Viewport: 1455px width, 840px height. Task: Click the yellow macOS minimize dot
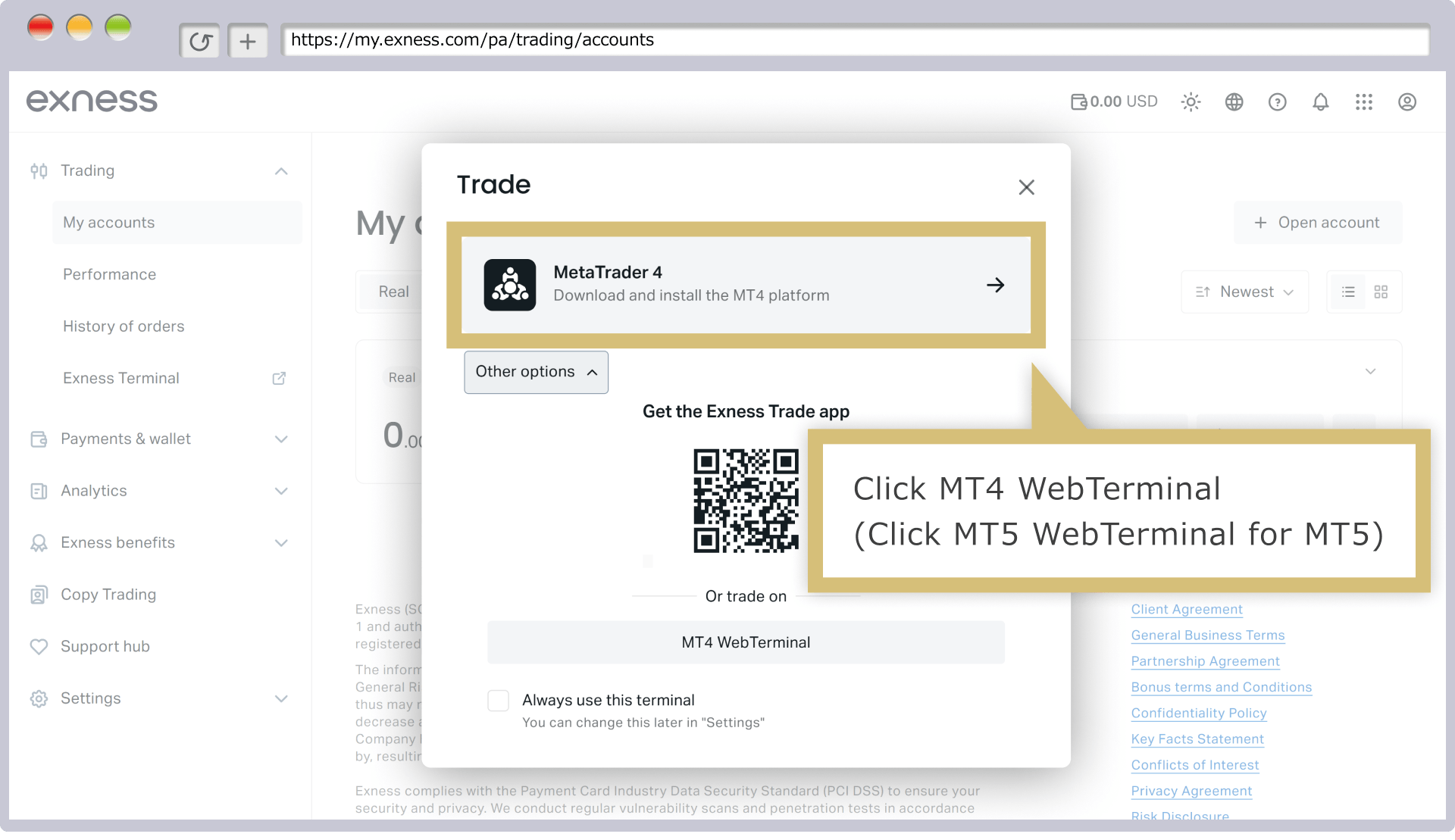79,27
